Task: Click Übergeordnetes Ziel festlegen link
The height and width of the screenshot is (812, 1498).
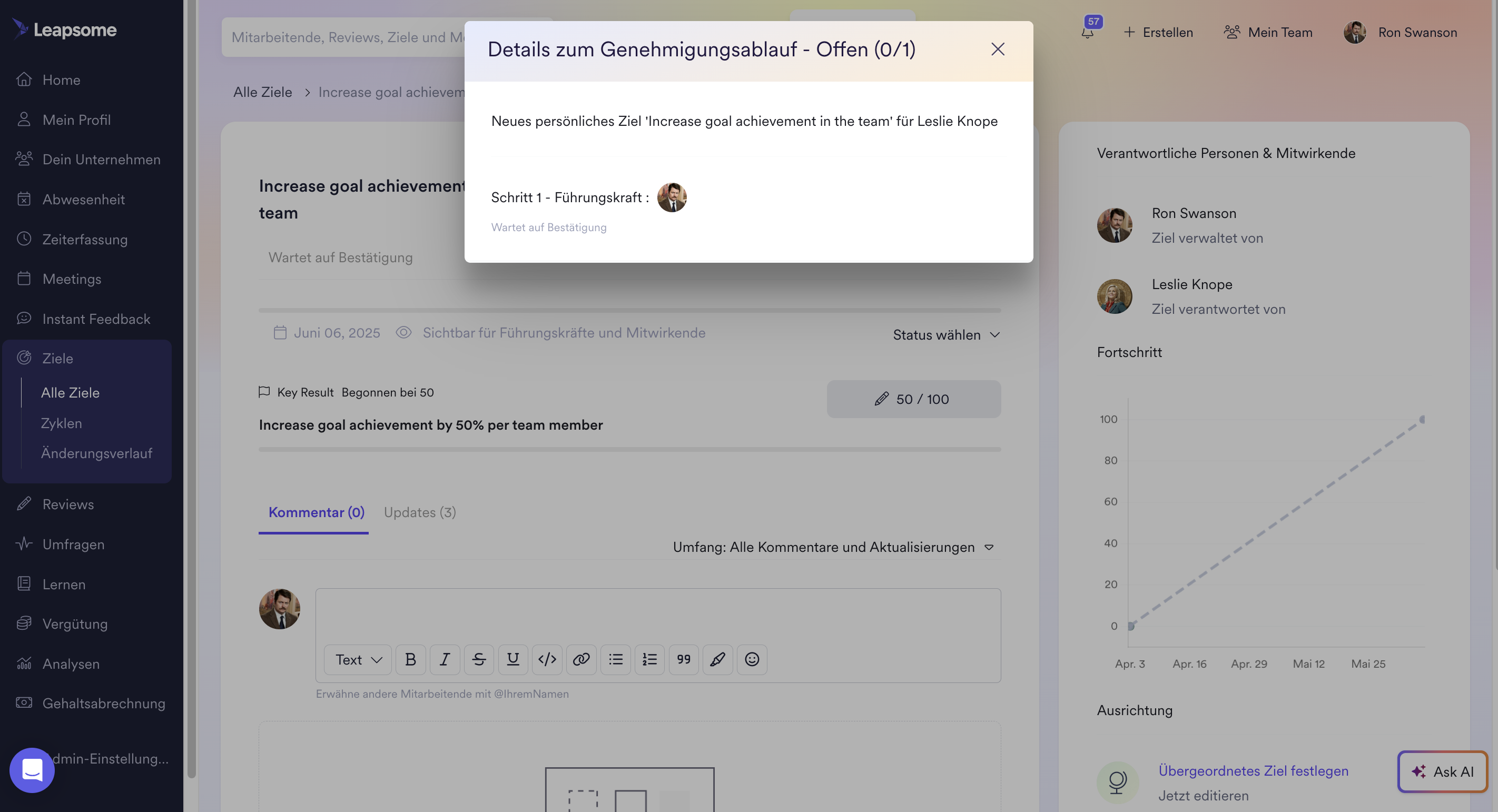Action: 1253,771
